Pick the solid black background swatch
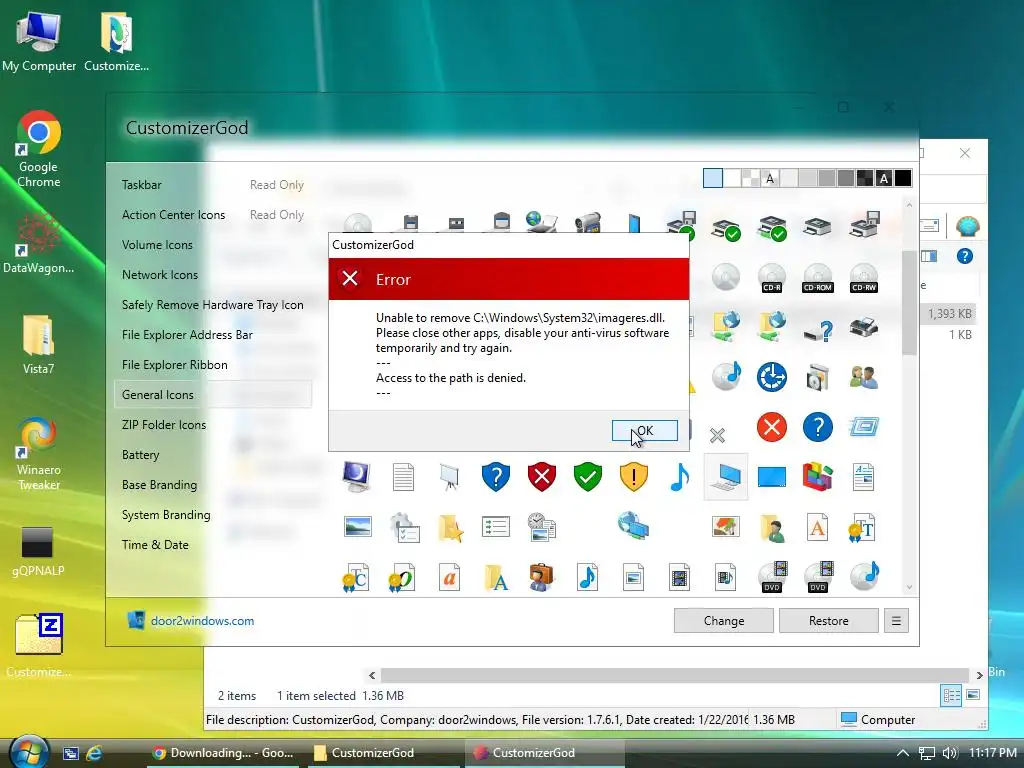1024x768 pixels. point(903,178)
